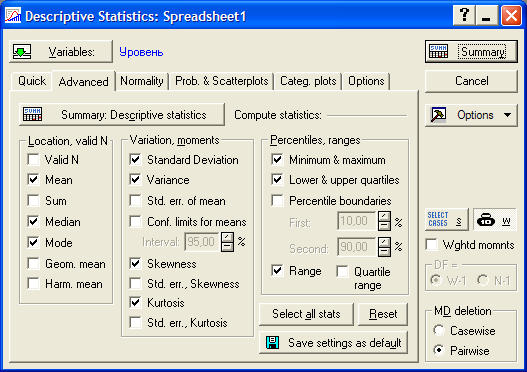This screenshot has height=372, width=527.
Task: Enable Std. err., Skewness checkbox
Action: tap(135, 283)
